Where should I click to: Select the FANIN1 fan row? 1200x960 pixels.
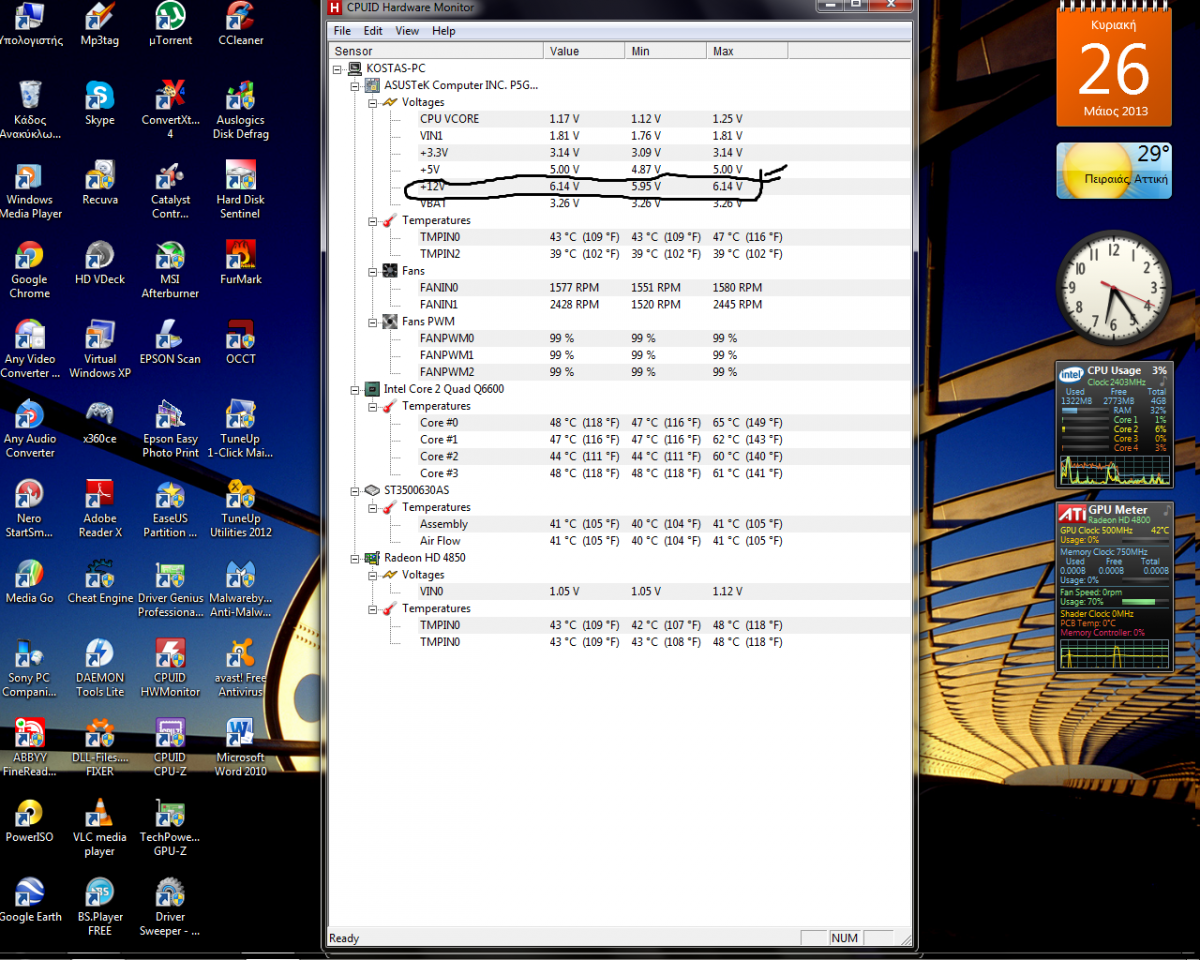tap(620, 304)
